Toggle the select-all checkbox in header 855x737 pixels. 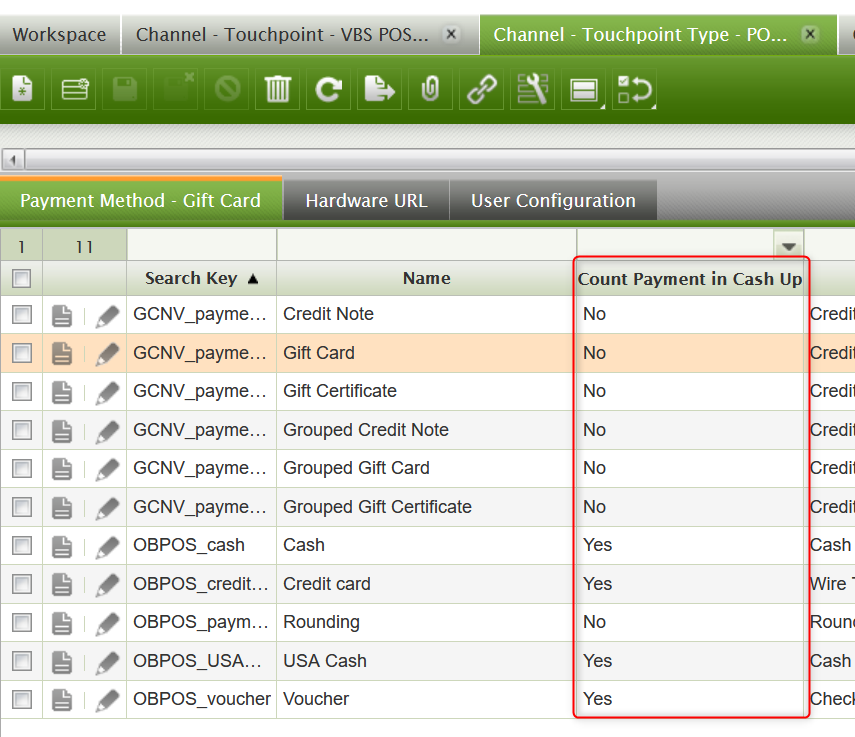point(22,279)
